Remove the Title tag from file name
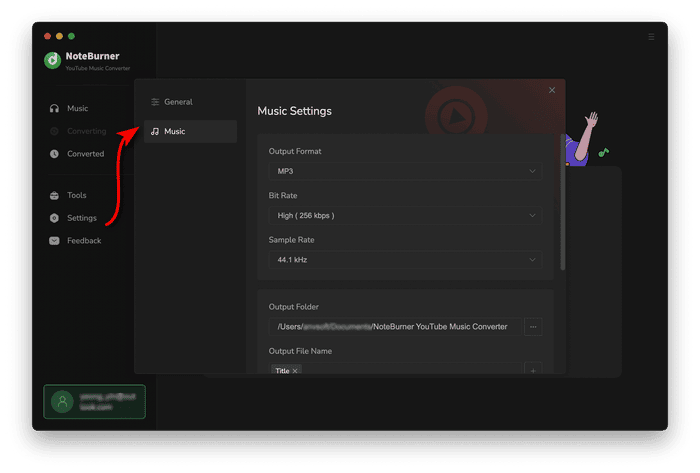Screen dimensions: 700x473 [295, 371]
